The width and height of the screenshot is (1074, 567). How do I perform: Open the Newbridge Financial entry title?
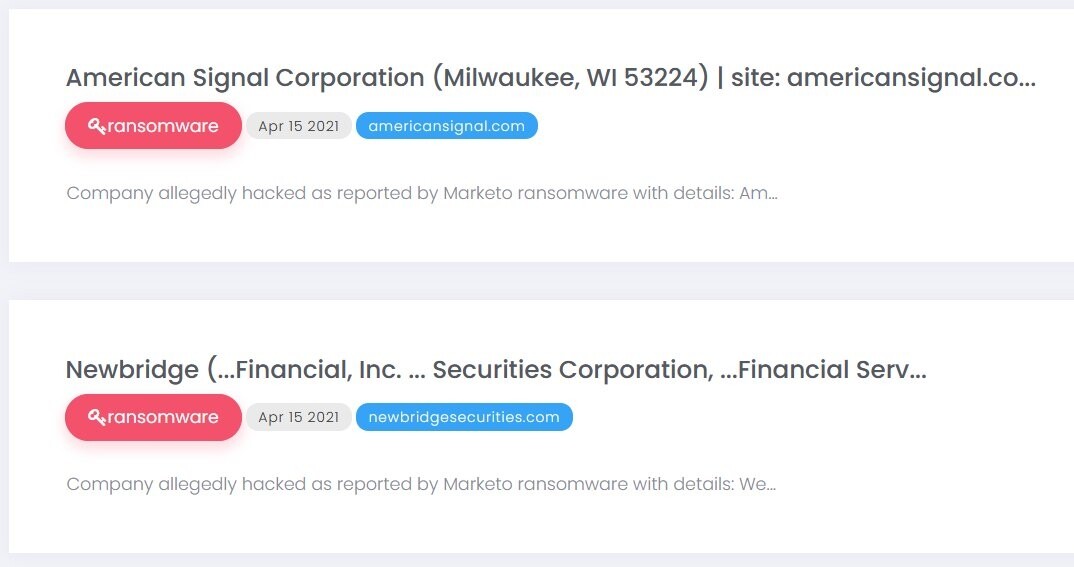[496, 370]
